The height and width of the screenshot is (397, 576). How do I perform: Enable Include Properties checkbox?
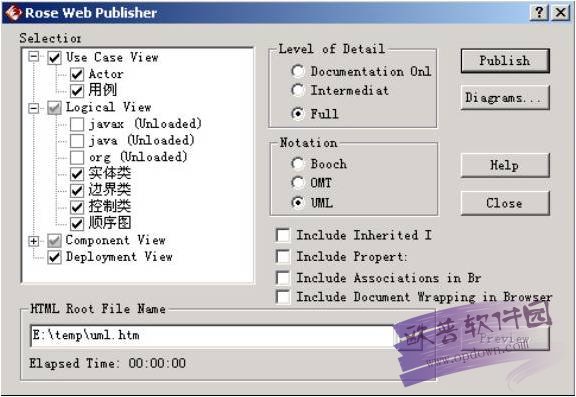click(283, 256)
